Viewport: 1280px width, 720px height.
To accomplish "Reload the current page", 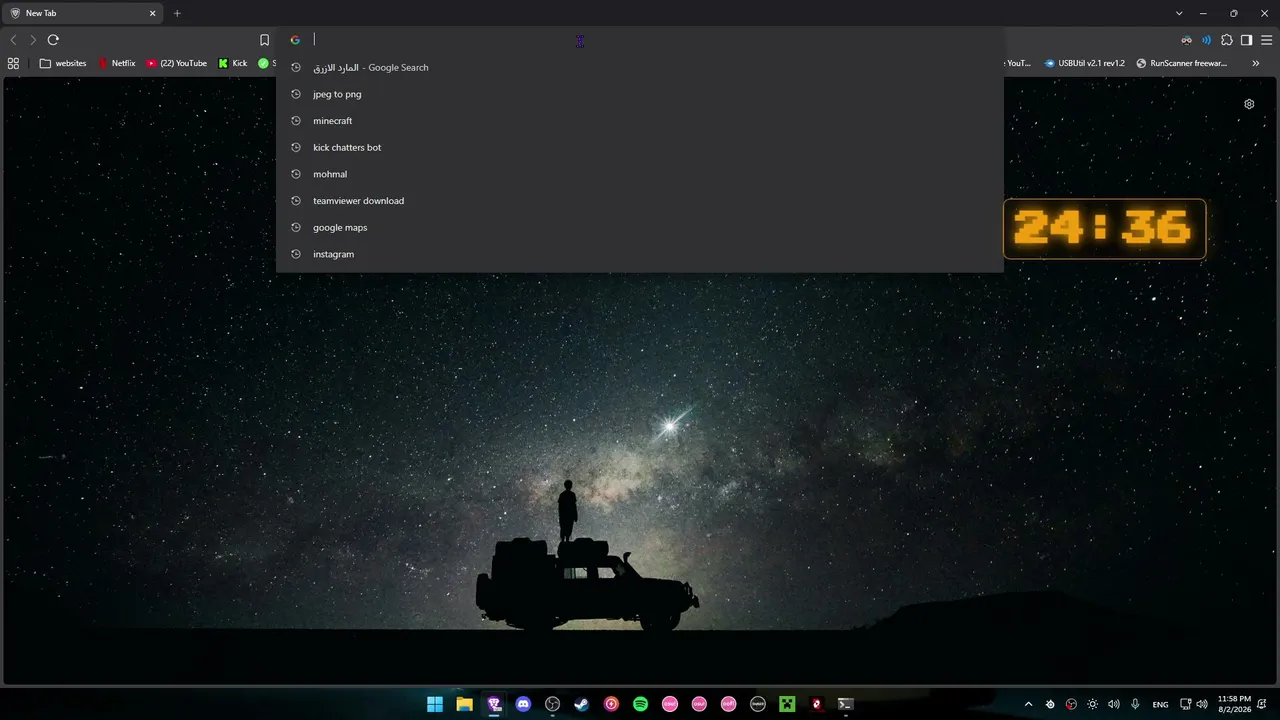I will click(x=53, y=40).
